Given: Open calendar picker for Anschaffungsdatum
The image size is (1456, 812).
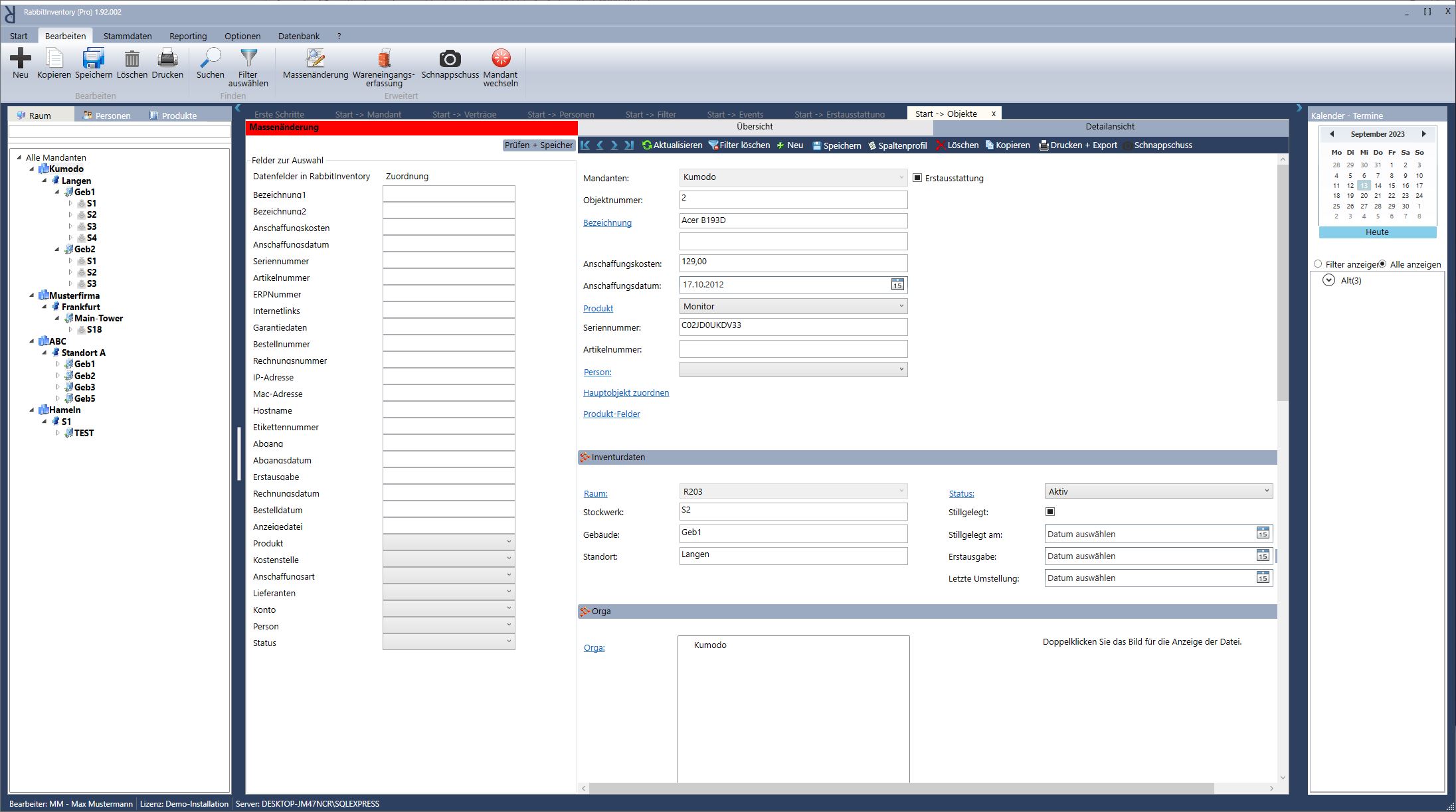Looking at the screenshot, I should pos(897,285).
